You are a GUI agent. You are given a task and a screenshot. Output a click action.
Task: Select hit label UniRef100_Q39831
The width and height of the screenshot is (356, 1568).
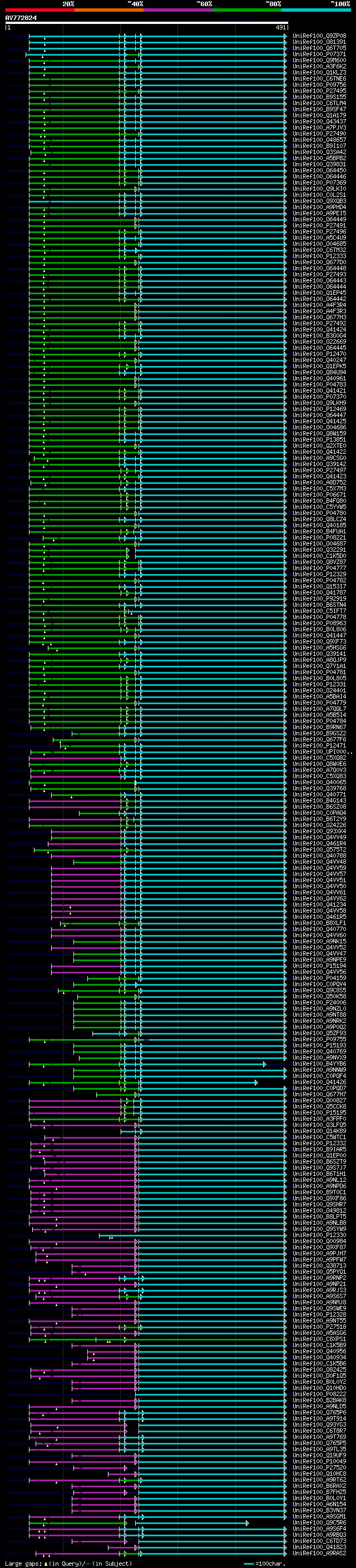pos(319,164)
